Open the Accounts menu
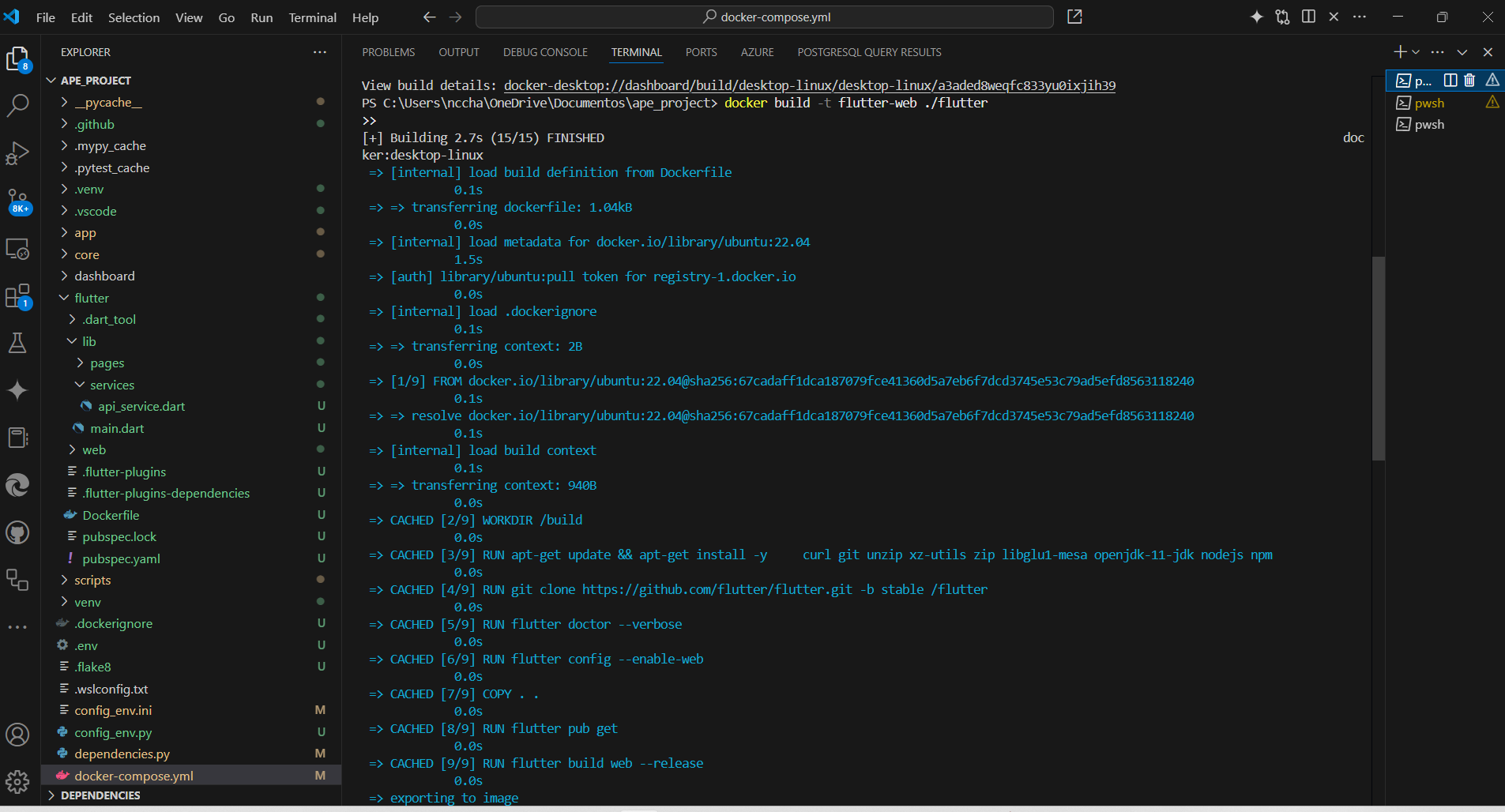This screenshot has height=812, width=1505. click(17, 735)
